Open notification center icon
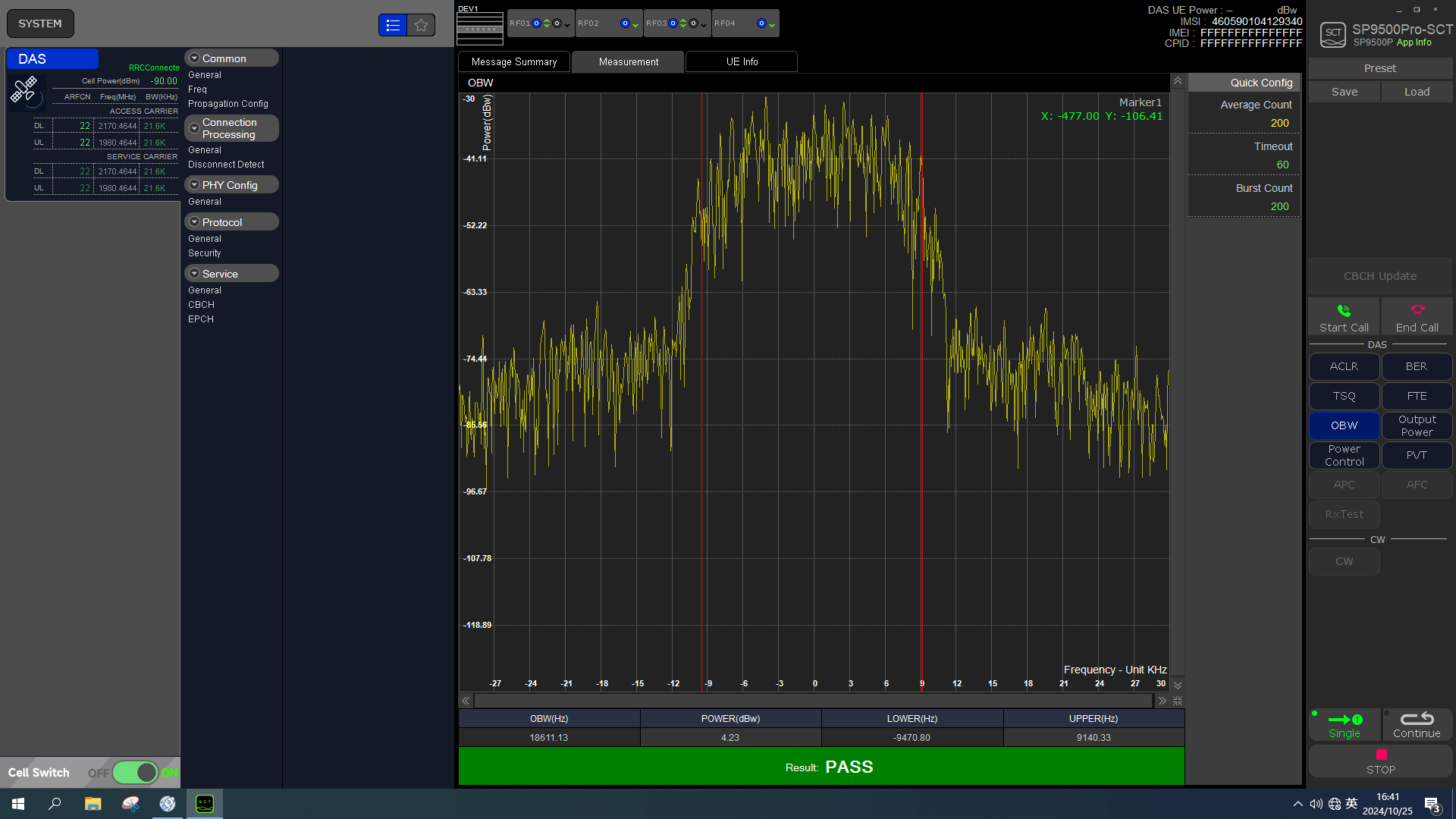Screen dimensions: 1456x819 (1432, 805)
